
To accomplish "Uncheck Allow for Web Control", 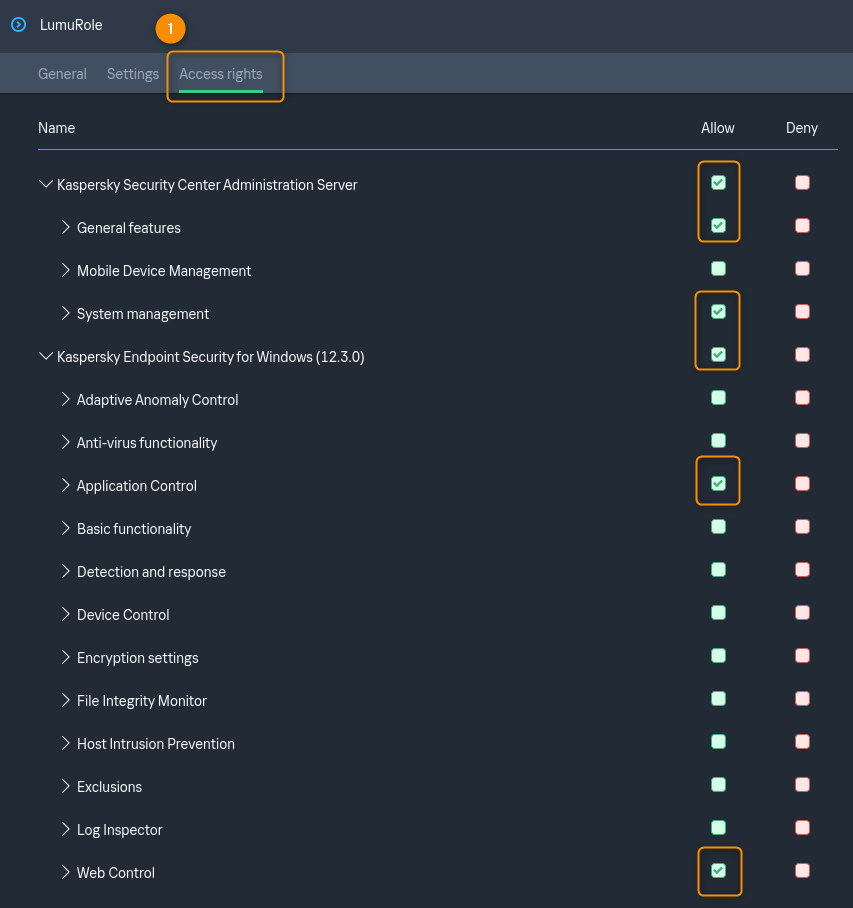I will coord(718,871).
